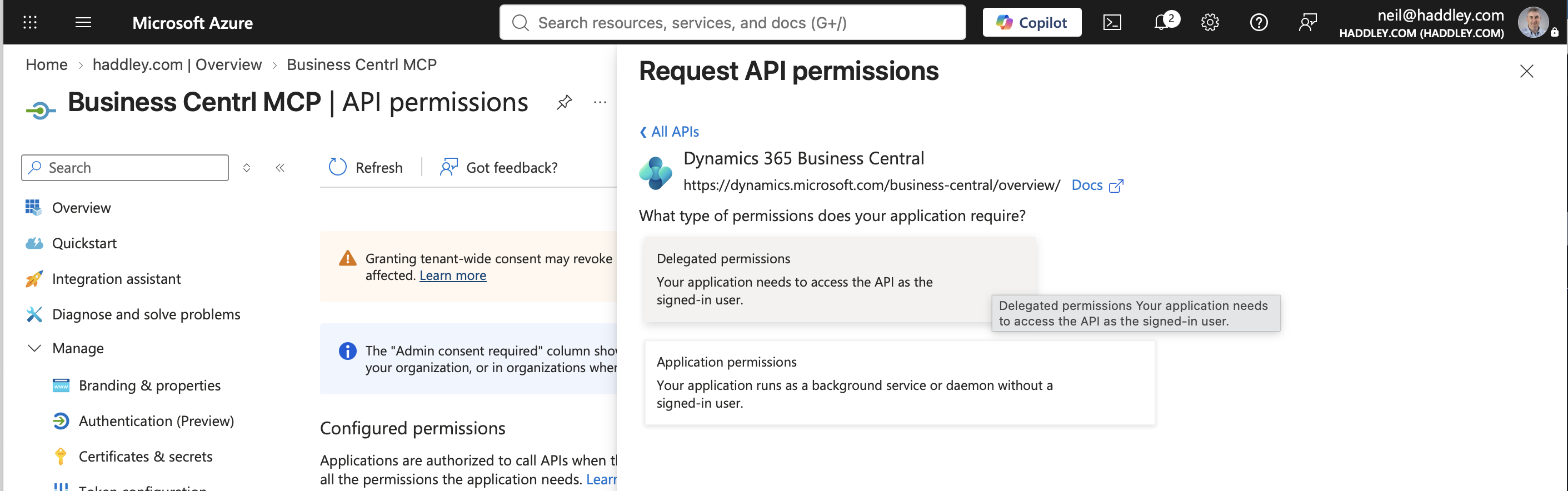Open portal settings gear

tap(1210, 23)
